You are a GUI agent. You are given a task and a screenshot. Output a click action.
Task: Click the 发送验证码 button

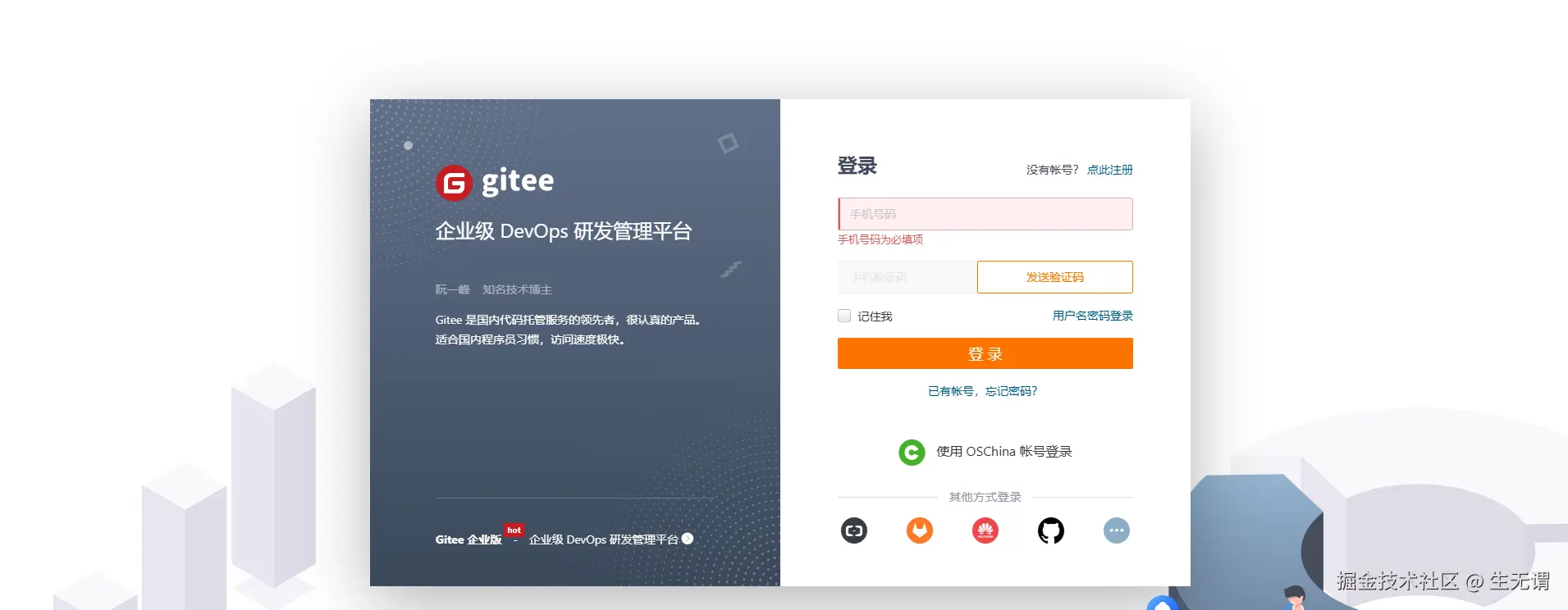(1055, 277)
